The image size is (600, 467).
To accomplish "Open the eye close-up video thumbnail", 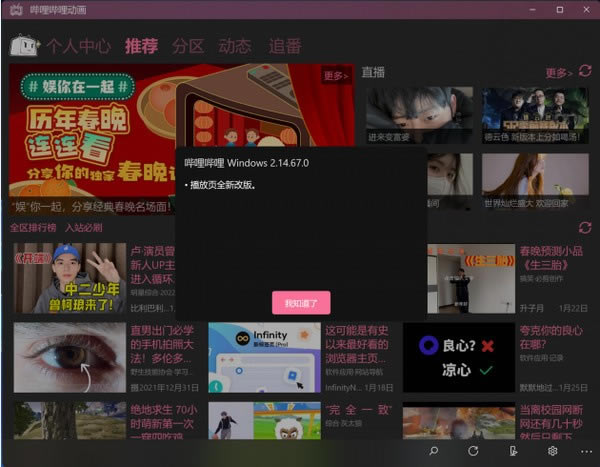I will pyautogui.click(x=69, y=357).
